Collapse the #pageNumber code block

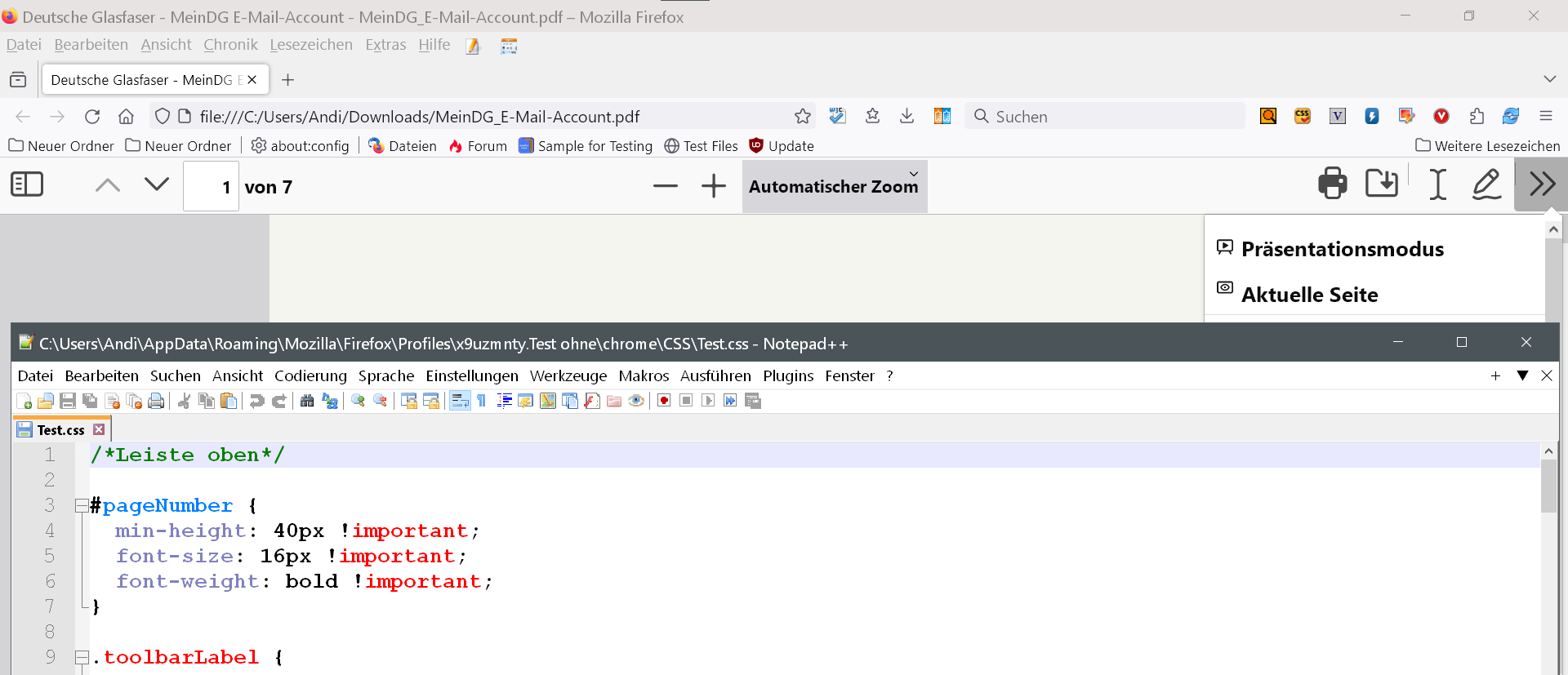coord(82,506)
